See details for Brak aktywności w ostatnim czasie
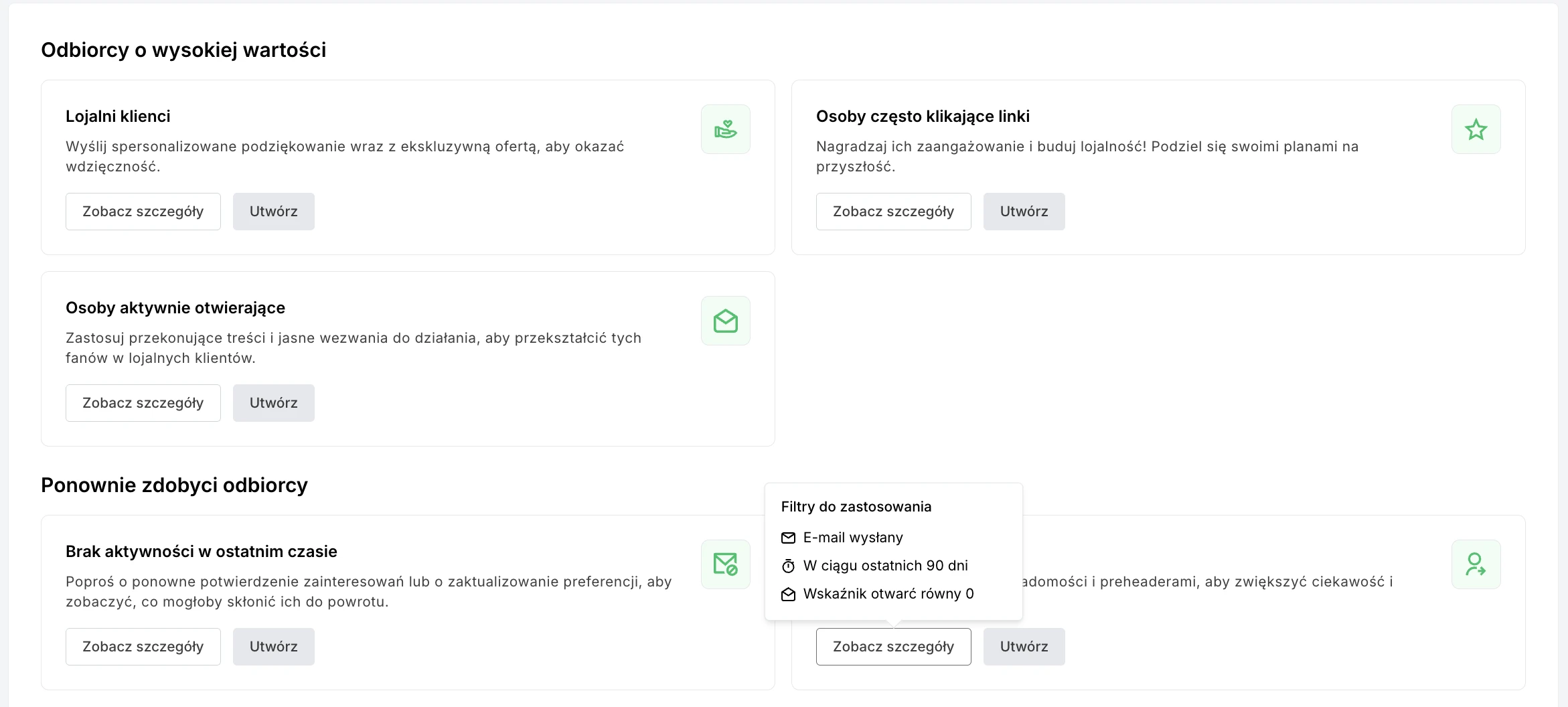 143,647
